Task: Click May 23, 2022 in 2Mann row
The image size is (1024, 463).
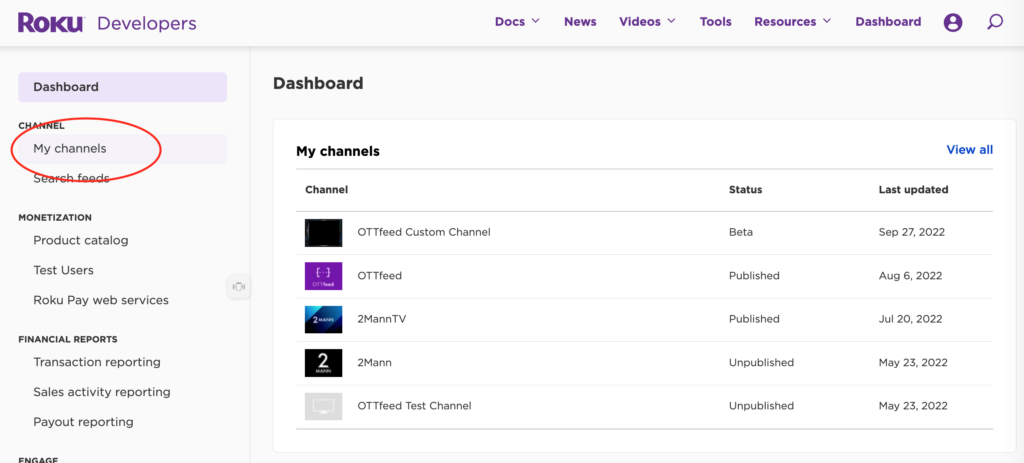Action: tap(913, 362)
